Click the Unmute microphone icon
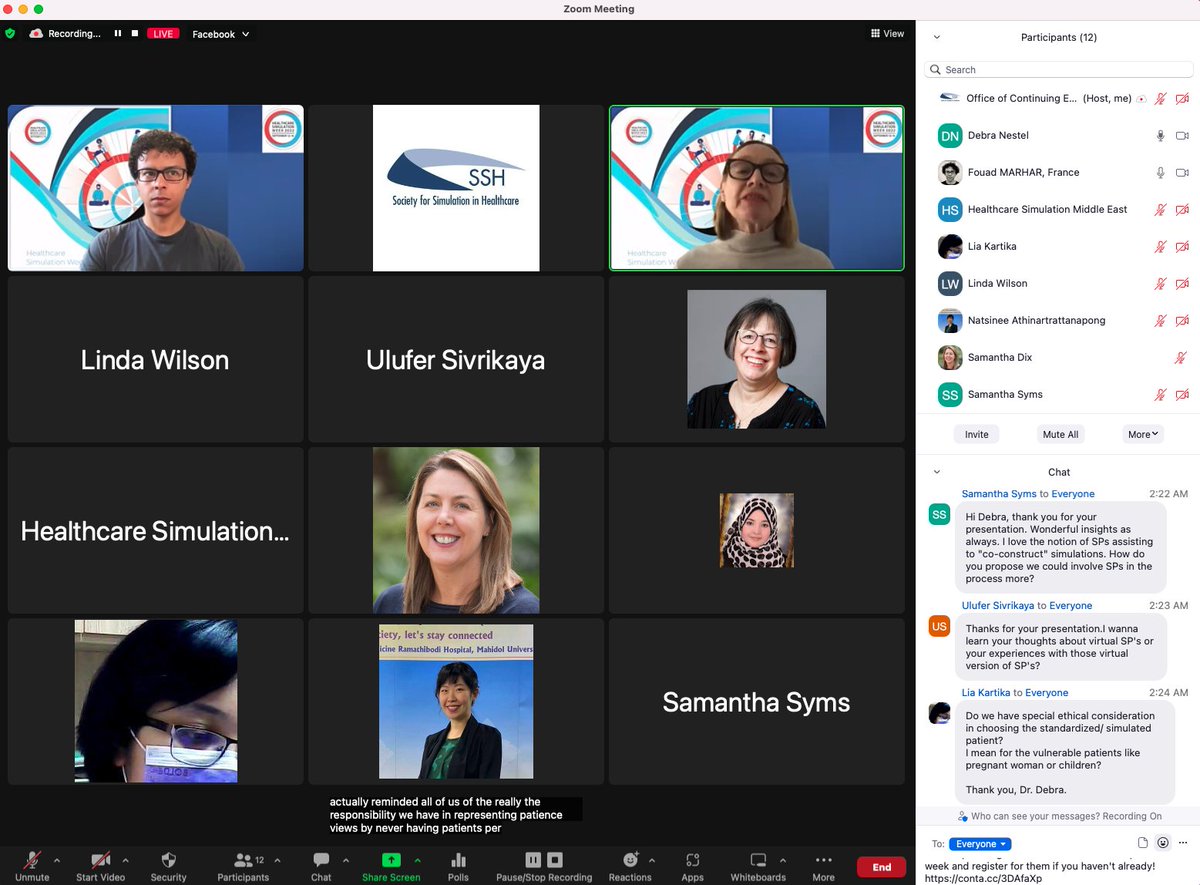 (32, 860)
